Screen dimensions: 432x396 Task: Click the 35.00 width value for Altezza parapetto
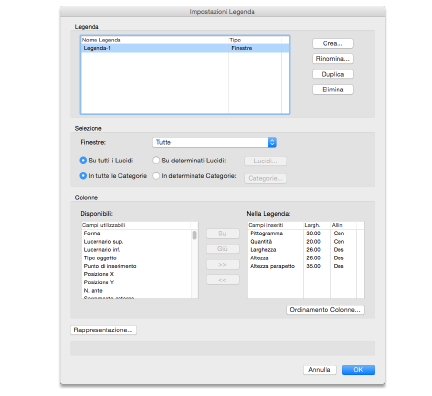313,266
